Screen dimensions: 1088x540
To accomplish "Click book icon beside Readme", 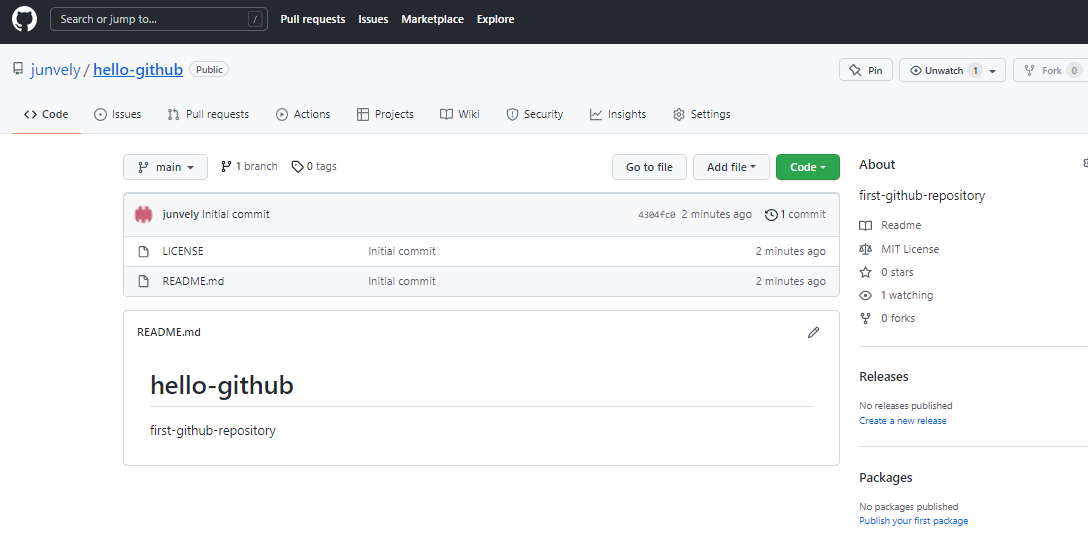I will 865,226.
